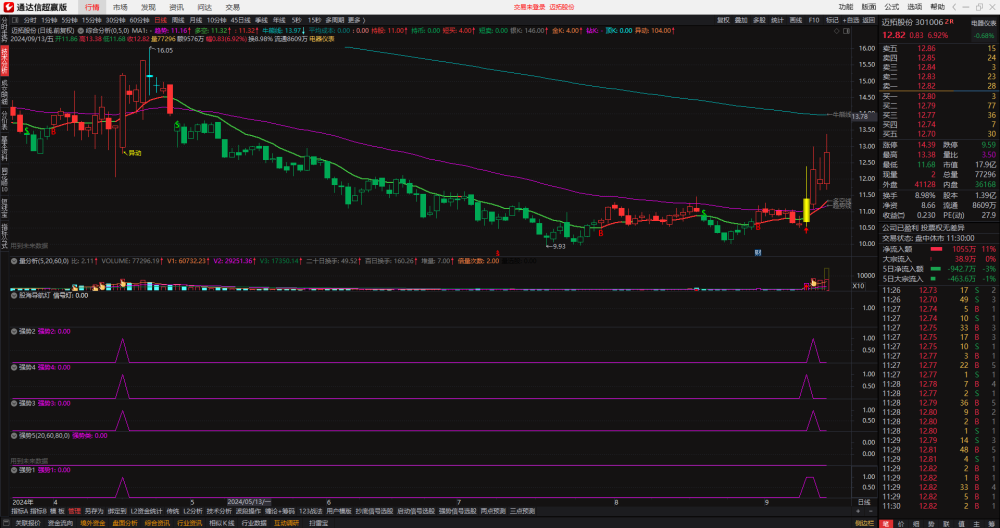1000x528 pixels.
Task: Click the 5日大宗流入 green flow bar
Action: coord(933,279)
